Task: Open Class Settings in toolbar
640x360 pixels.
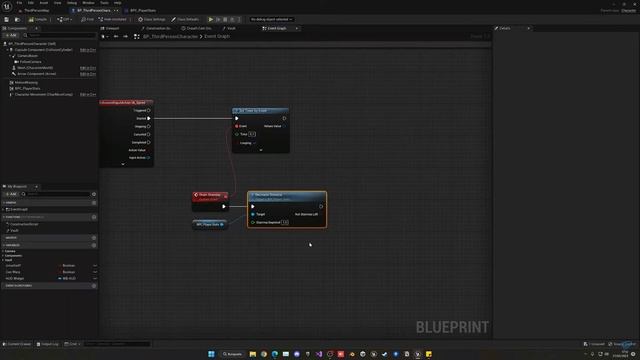Action: [152, 19]
